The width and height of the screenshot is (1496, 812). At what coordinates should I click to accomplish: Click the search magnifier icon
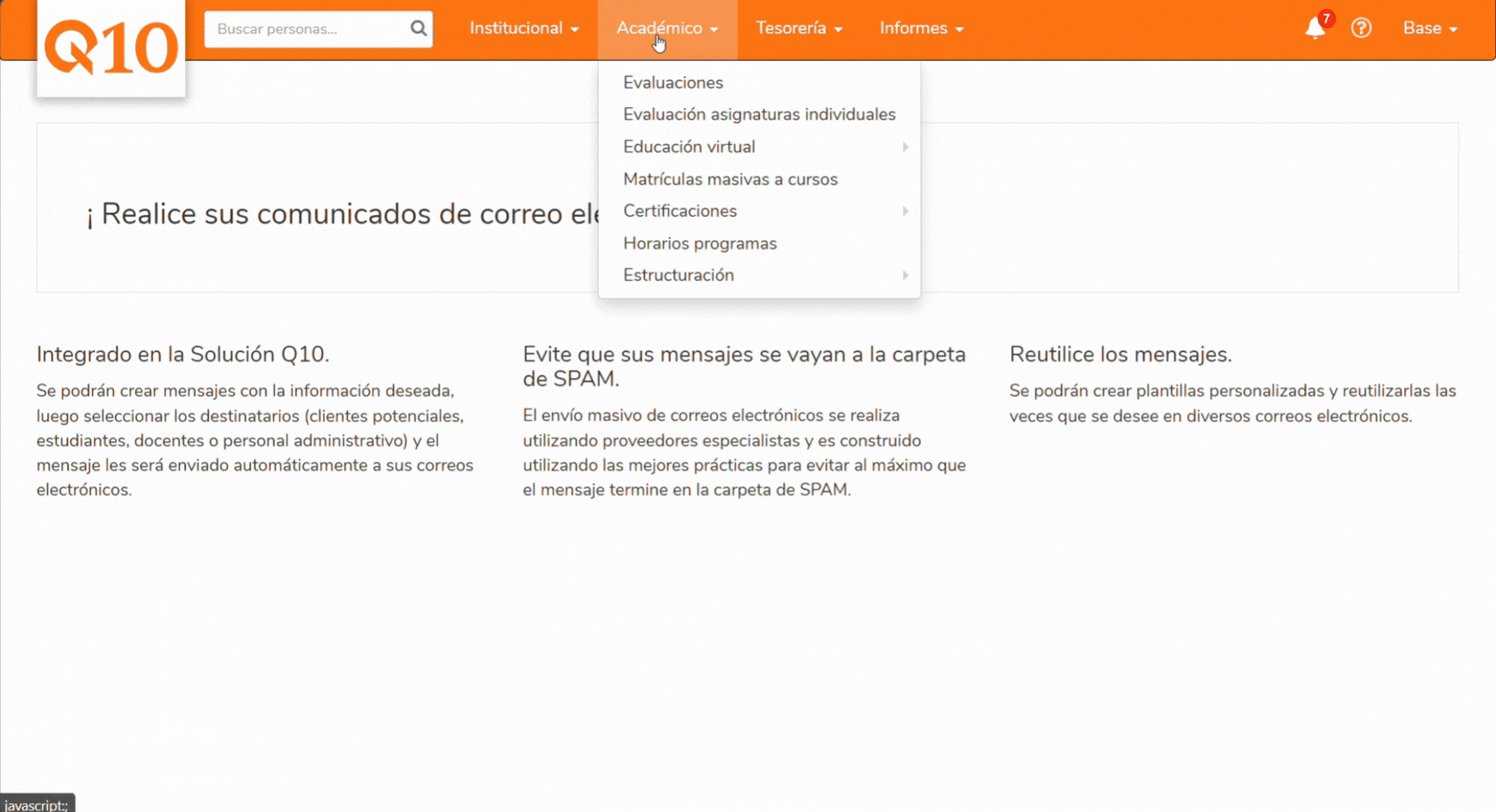point(418,28)
